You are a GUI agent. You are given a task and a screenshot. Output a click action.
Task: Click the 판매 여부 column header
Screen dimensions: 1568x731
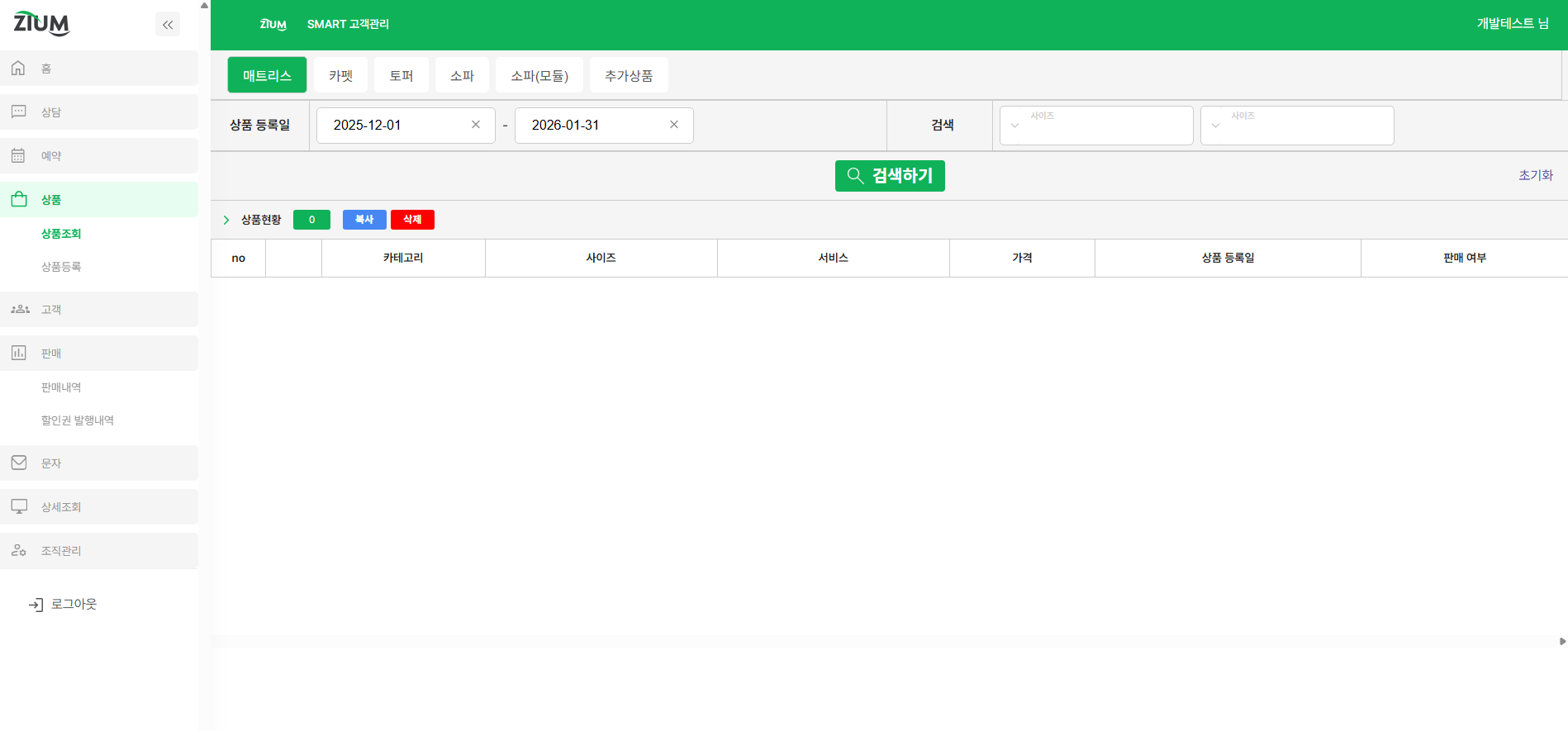pyautogui.click(x=1464, y=258)
